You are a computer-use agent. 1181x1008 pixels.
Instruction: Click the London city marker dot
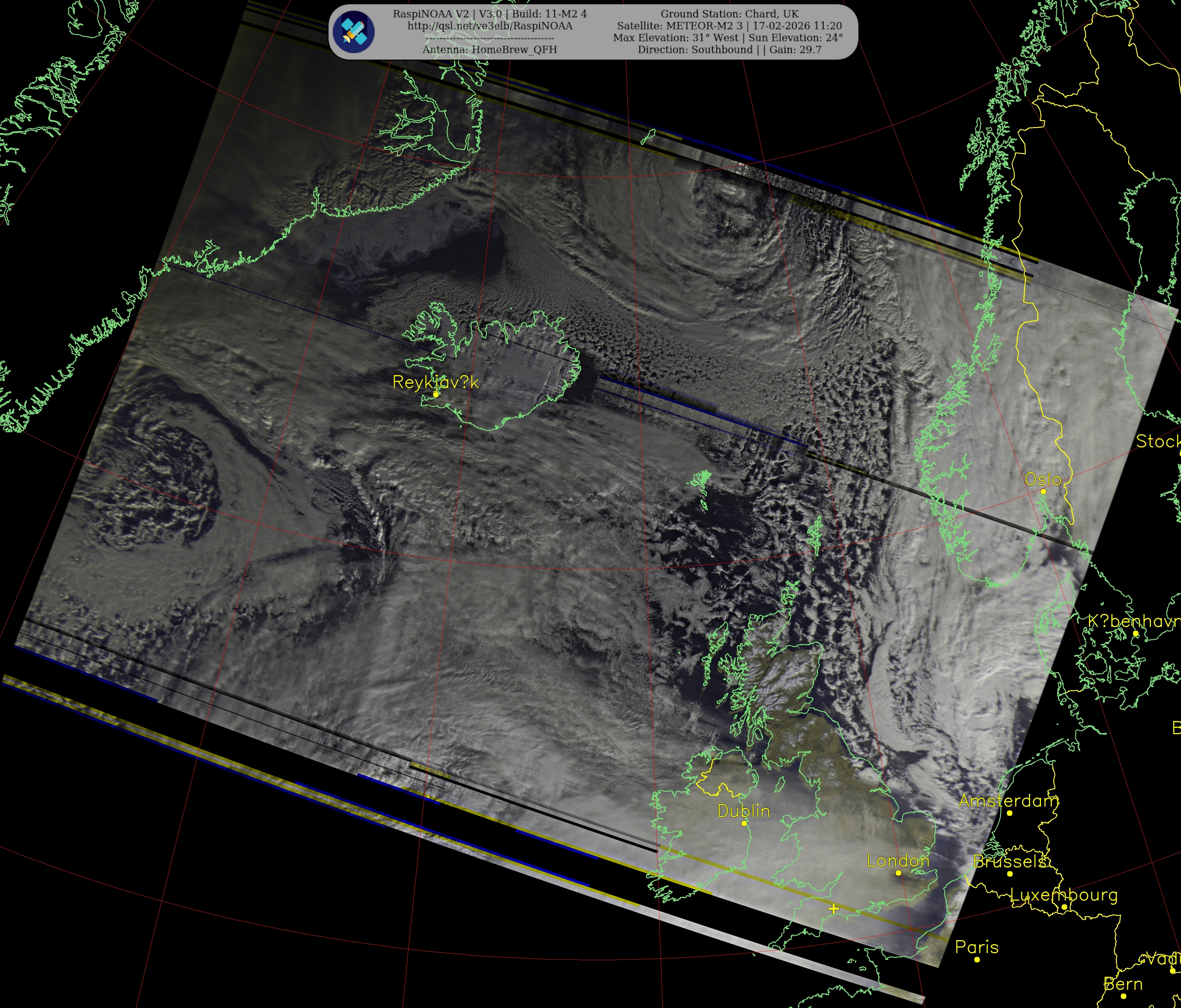point(898,873)
